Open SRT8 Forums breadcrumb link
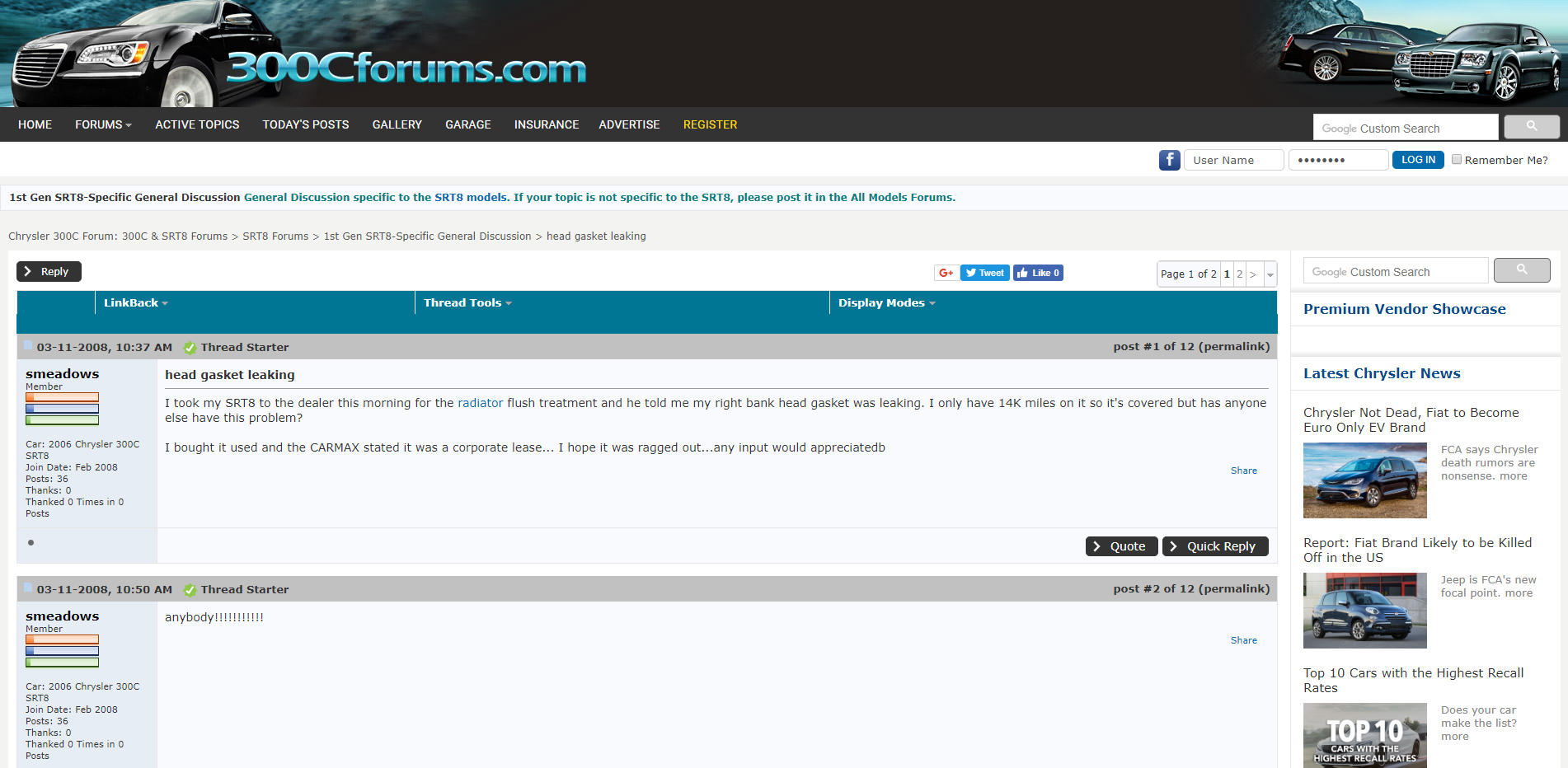Screen dimensions: 1568x768 275,236
